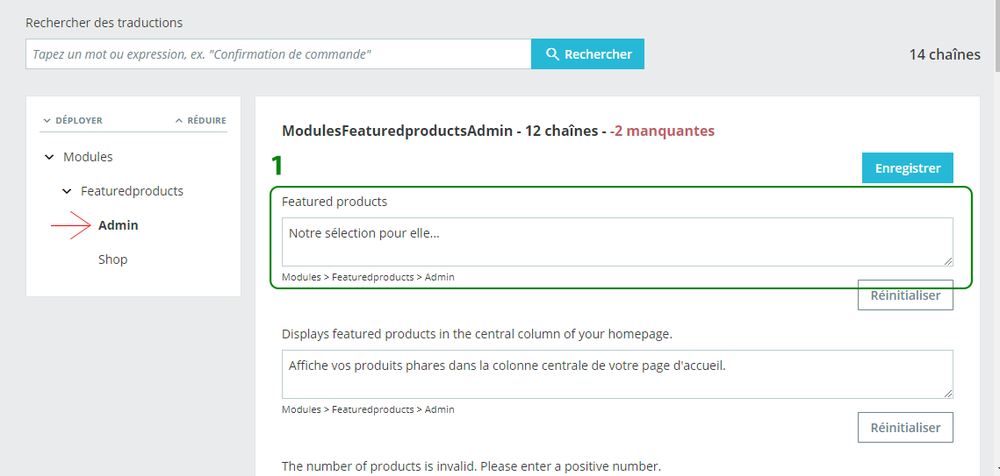Click the magnifier icon in the search button

click(551, 54)
